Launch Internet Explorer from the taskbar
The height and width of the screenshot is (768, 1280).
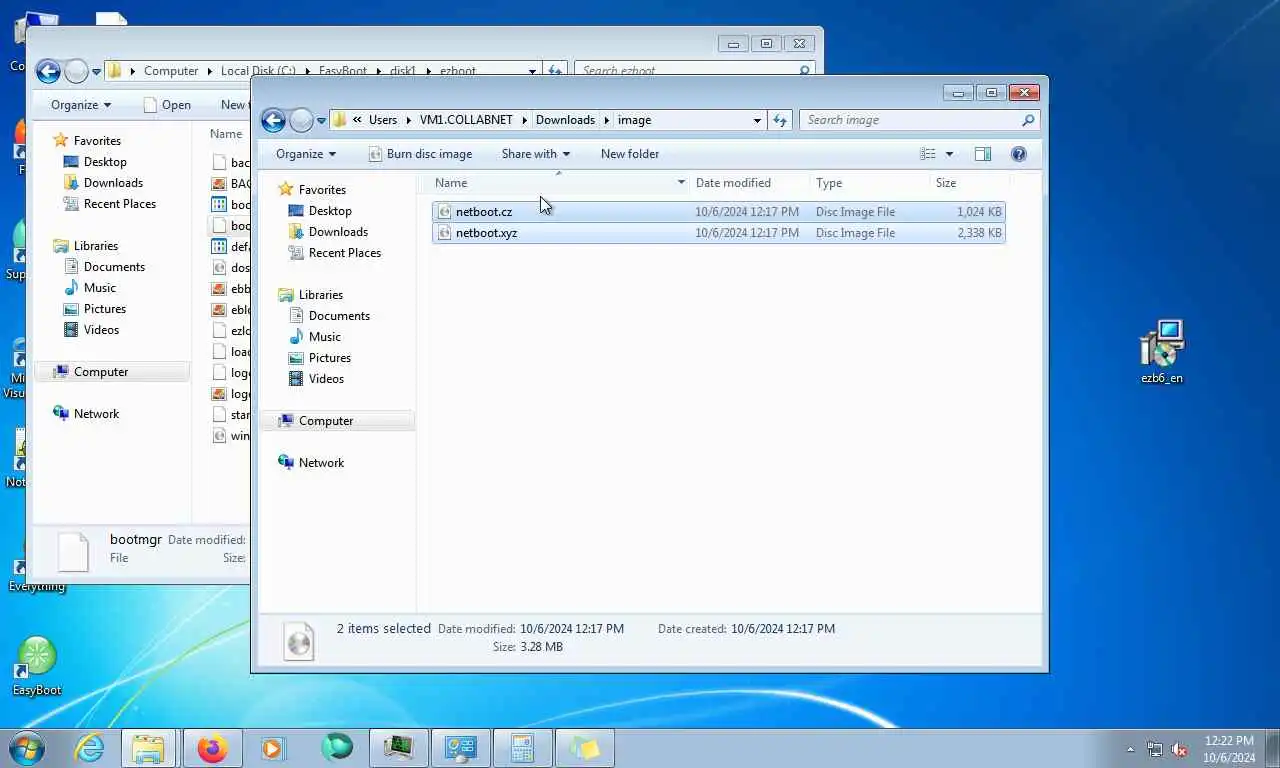click(90, 748)
